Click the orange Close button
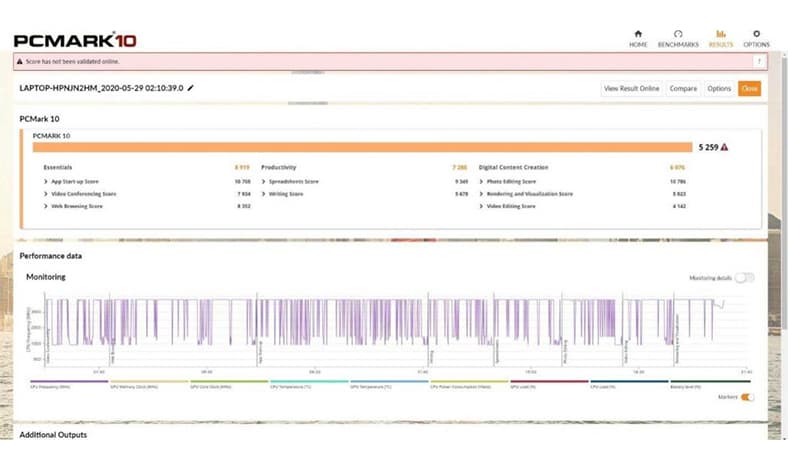The image size is (788, 470). click(x=749, y=88)
